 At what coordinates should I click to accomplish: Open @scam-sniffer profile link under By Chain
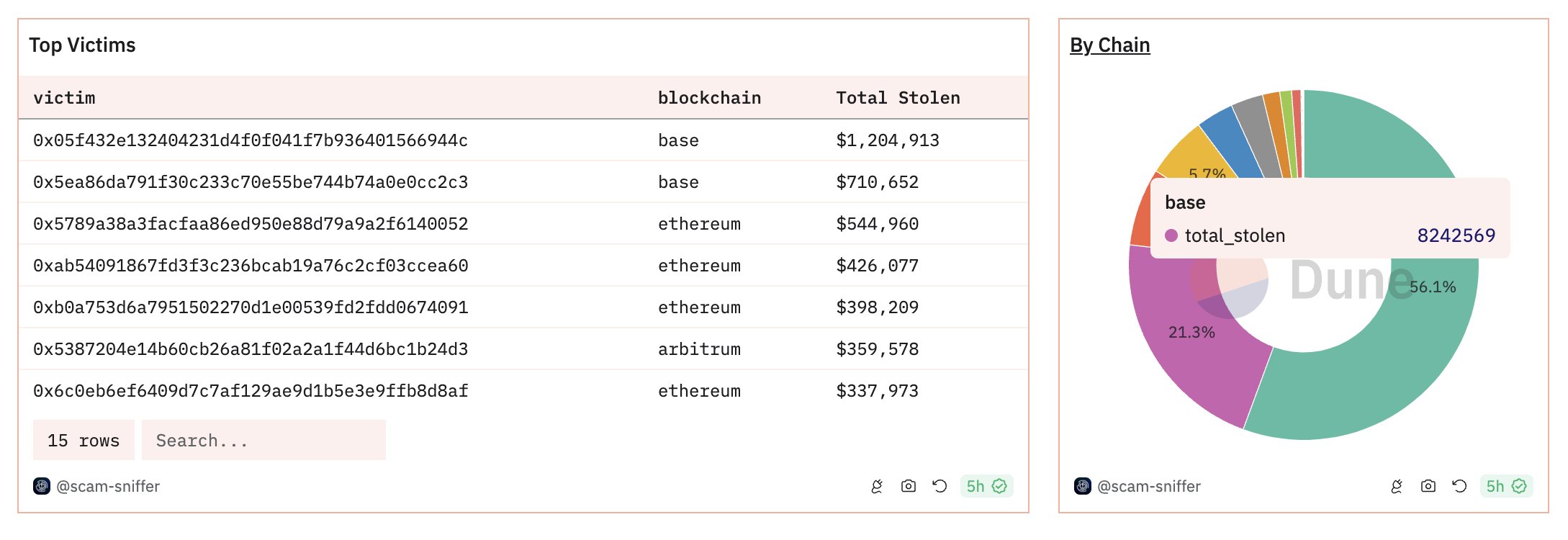pos(1149,487)
